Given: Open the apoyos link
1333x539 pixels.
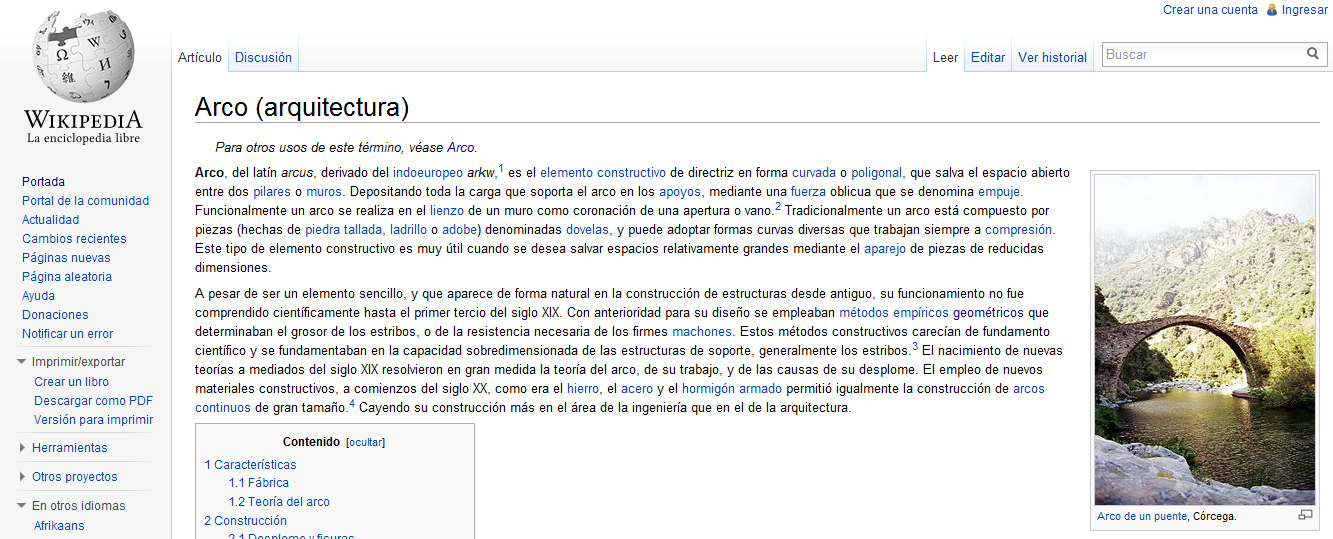Looking at the screenshot, I should [x=680, y=192].
